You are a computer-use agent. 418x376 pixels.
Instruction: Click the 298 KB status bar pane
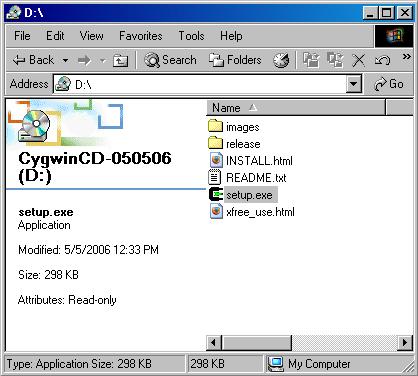click(225, 364)
